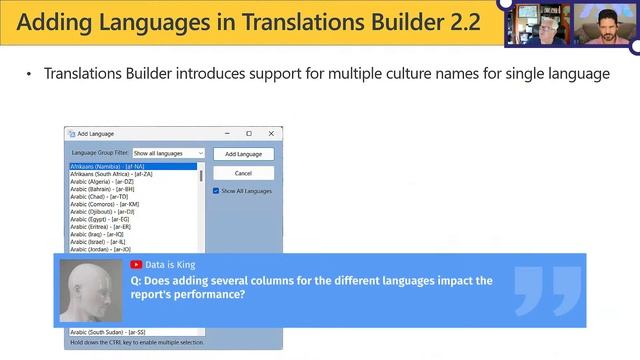Select Afrikaans (South Africa) - [af-ZA]
640x360 pixels.
(x=133, y=174)
